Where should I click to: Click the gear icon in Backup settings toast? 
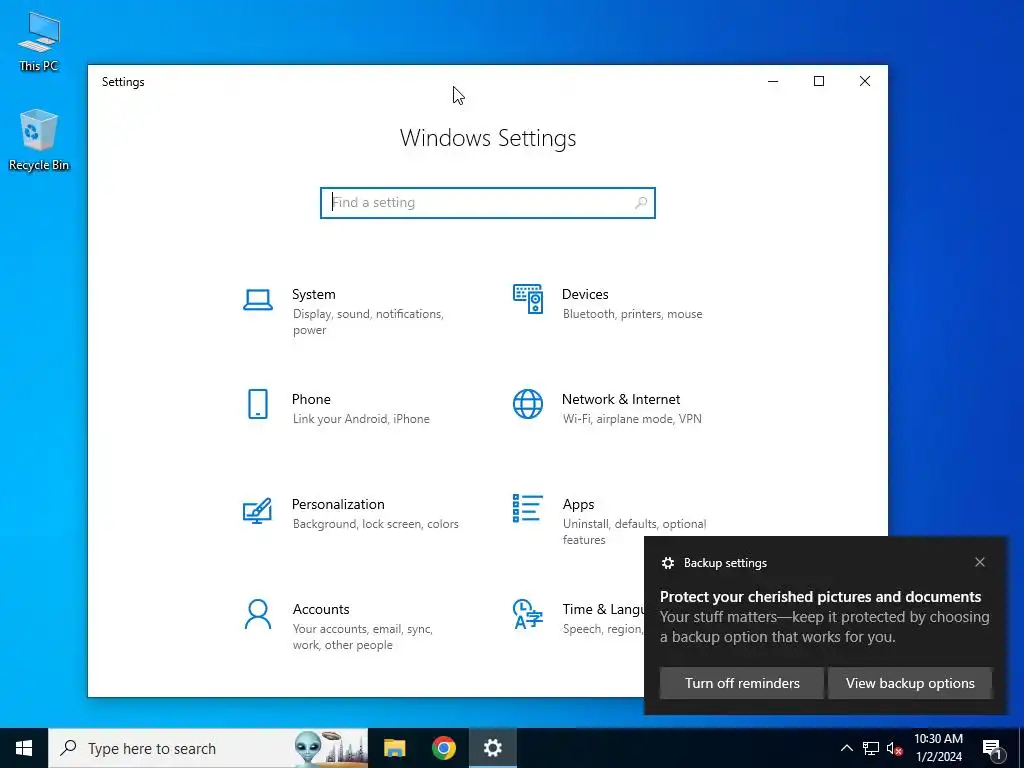coord(667,563)
